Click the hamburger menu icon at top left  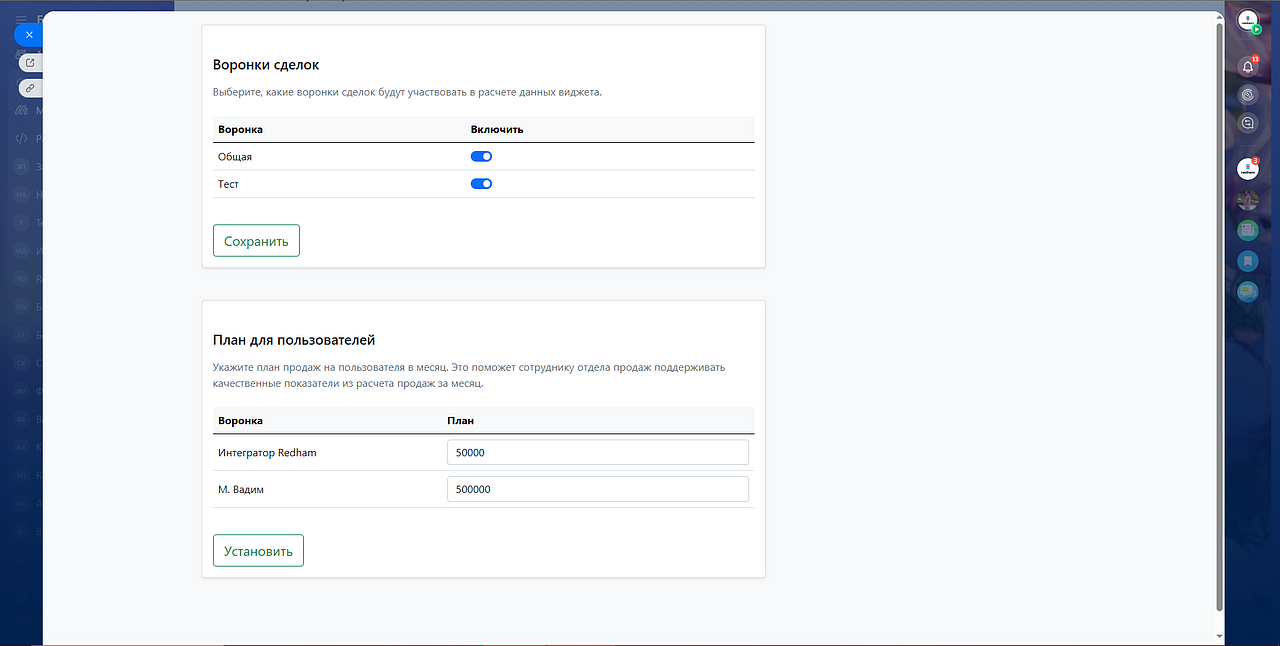click(x=21, y=18)
